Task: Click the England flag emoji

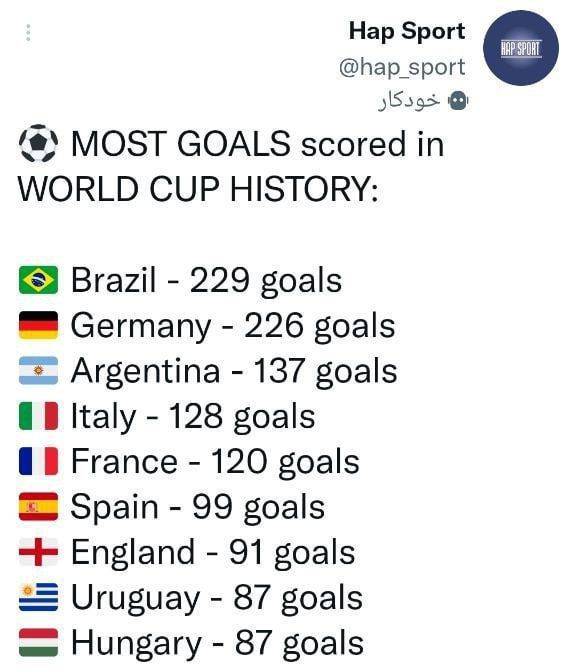Action: click(38, 552)
